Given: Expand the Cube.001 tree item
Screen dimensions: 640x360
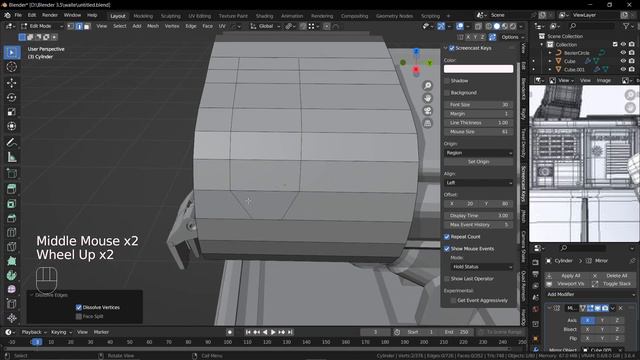Looking at the screenshot, I should click(550, 69).
